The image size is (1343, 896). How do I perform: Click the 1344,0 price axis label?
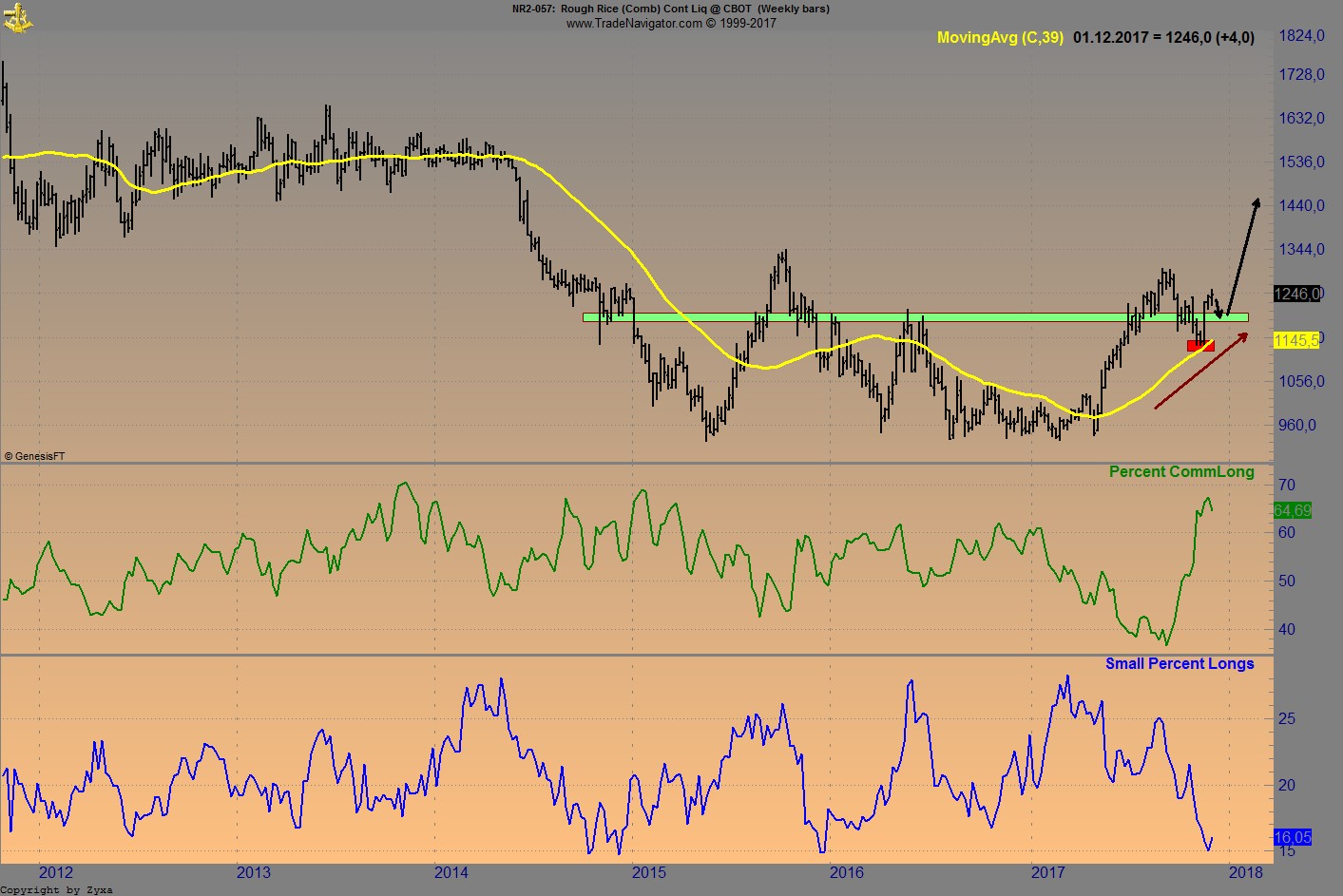[1301, 250]
